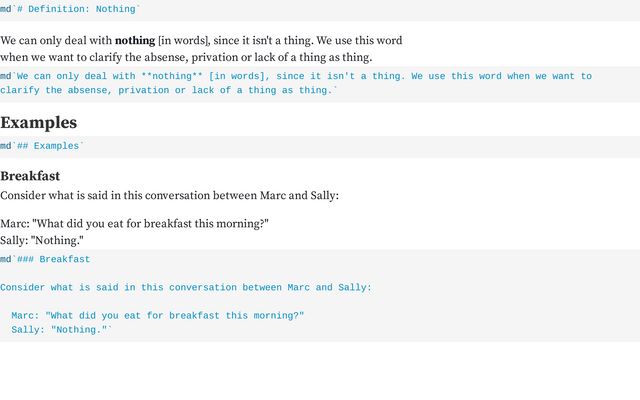Image resolution: width=640 pixels, height=400 pixels.
Task: Click the blue code line starting 'Sally:'
Action: pos(61,330)
